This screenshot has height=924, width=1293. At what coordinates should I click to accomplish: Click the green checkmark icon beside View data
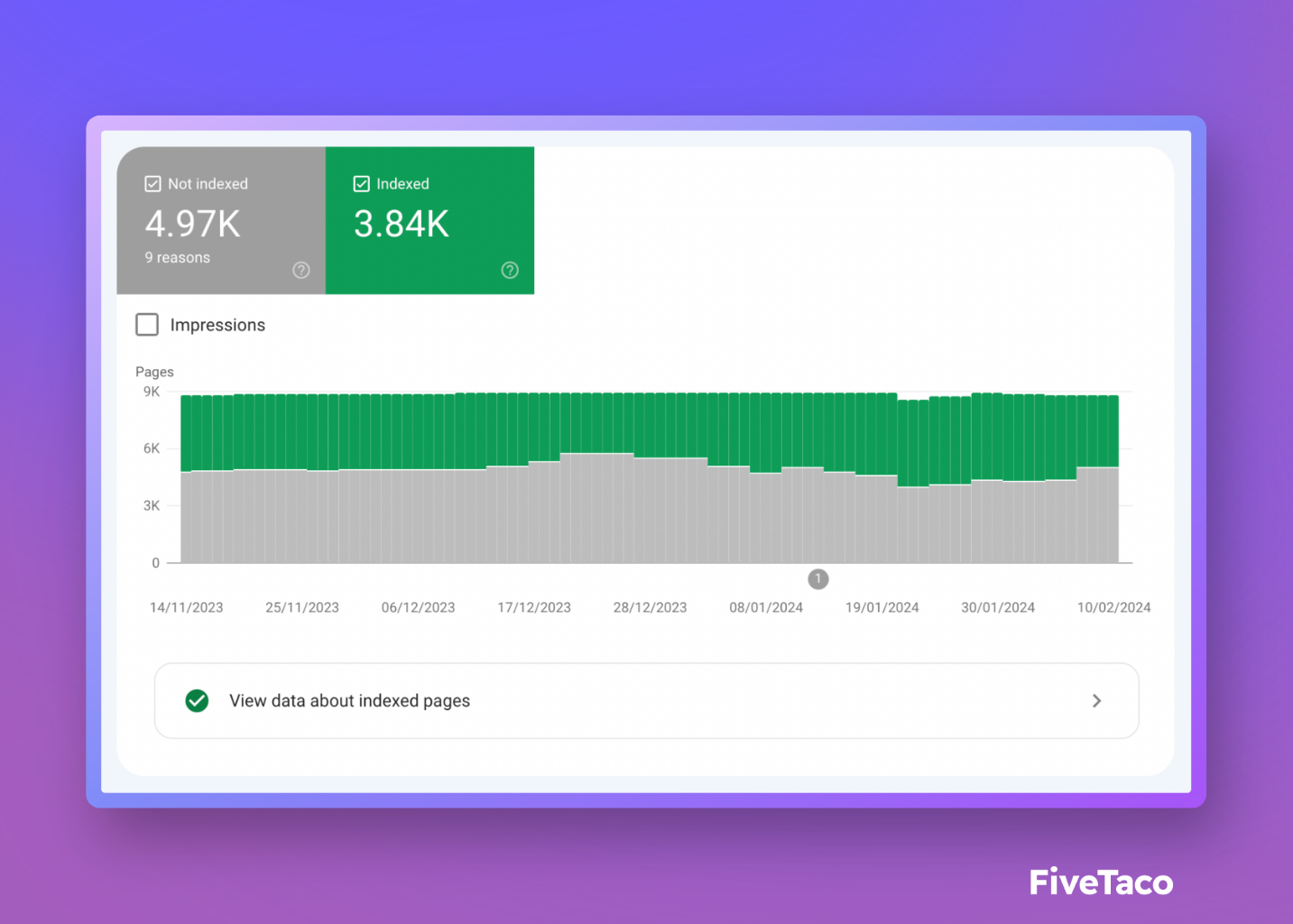pos(197,700)
